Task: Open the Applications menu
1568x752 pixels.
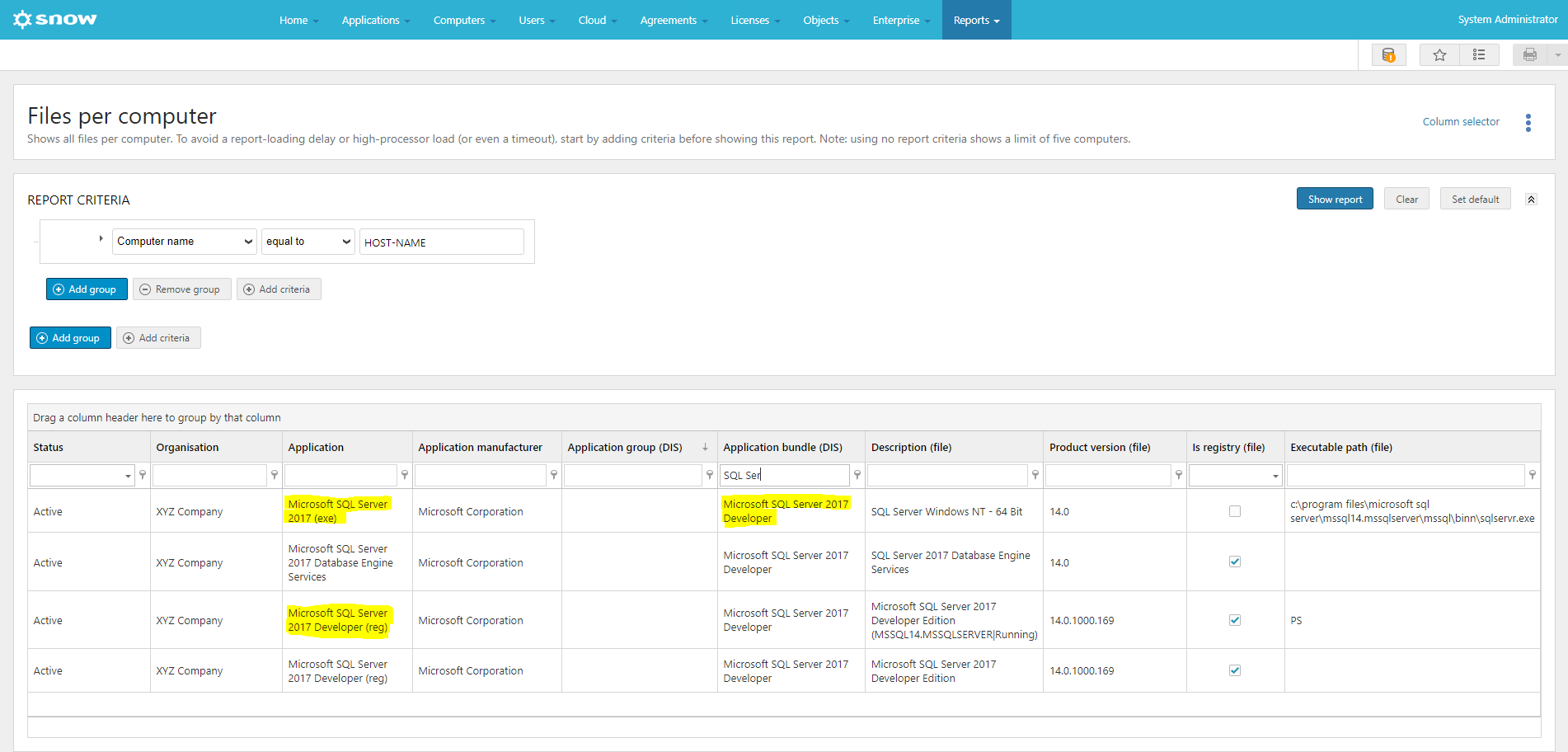Action: [376, 20]
